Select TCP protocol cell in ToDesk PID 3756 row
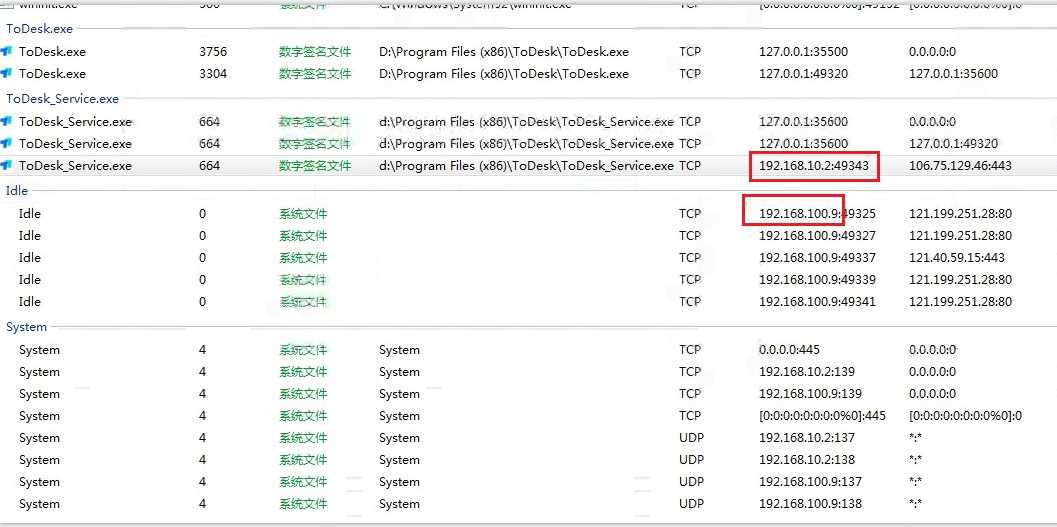 [x=690, y=51]
